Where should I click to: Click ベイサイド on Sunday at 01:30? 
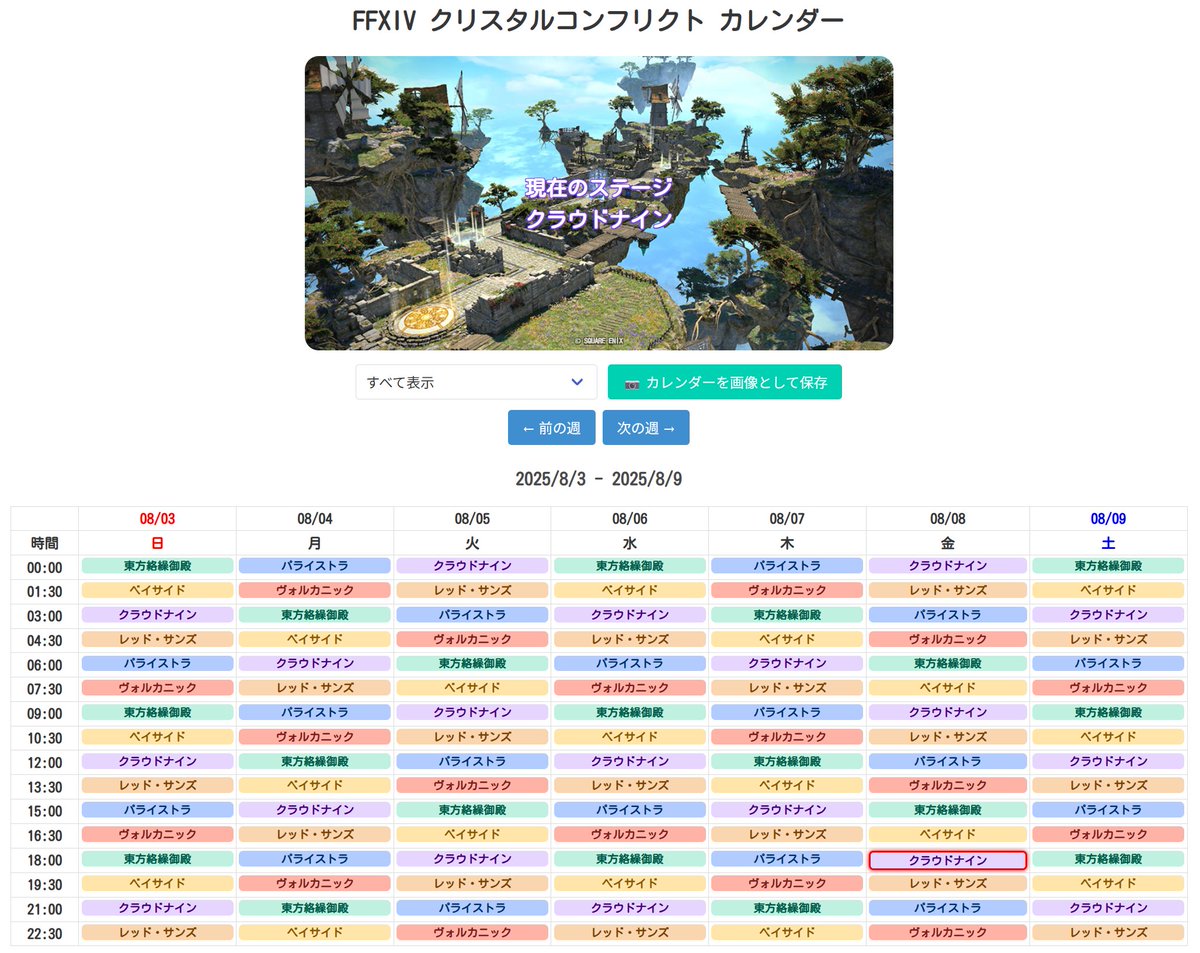click(x=158, y=590)
